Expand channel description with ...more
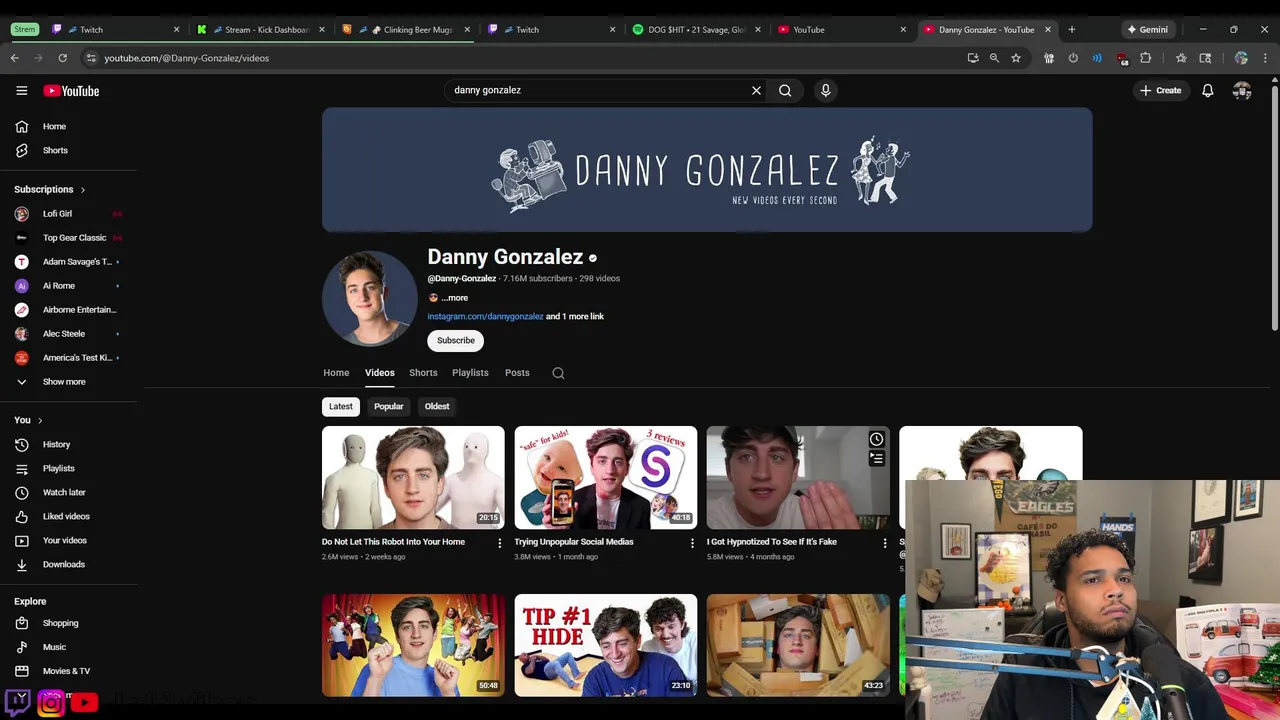Viewport: 1280px width, 720px height. point(455,298)
